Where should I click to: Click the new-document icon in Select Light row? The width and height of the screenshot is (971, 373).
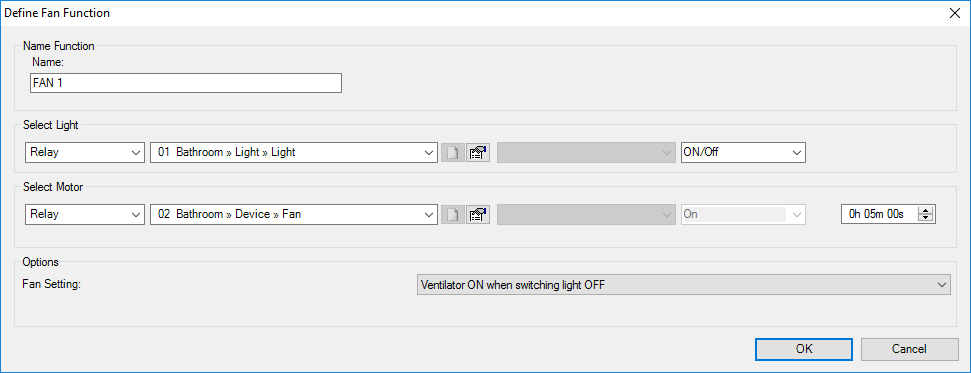[x=453, y=152]
